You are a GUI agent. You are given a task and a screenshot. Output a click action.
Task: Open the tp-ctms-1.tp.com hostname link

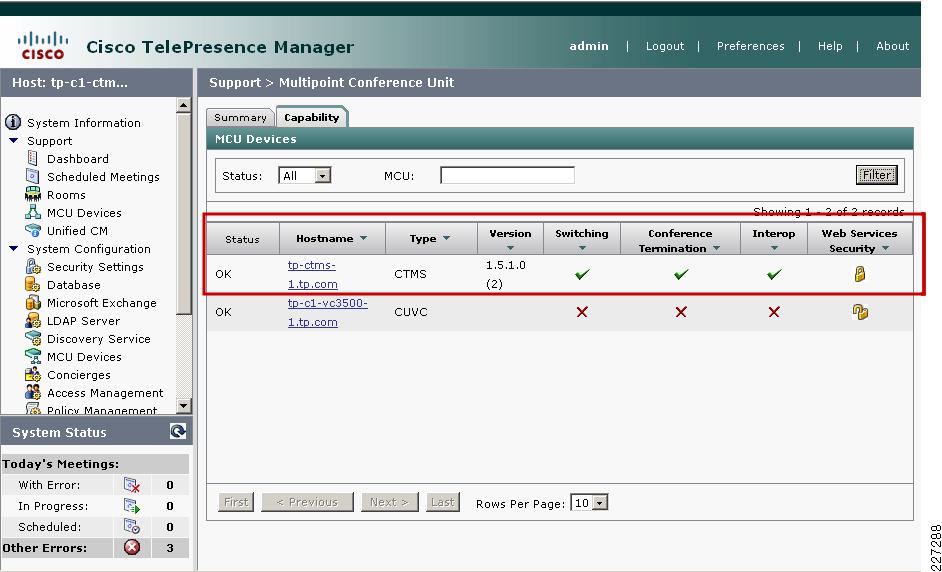click(x=312, y=275)
